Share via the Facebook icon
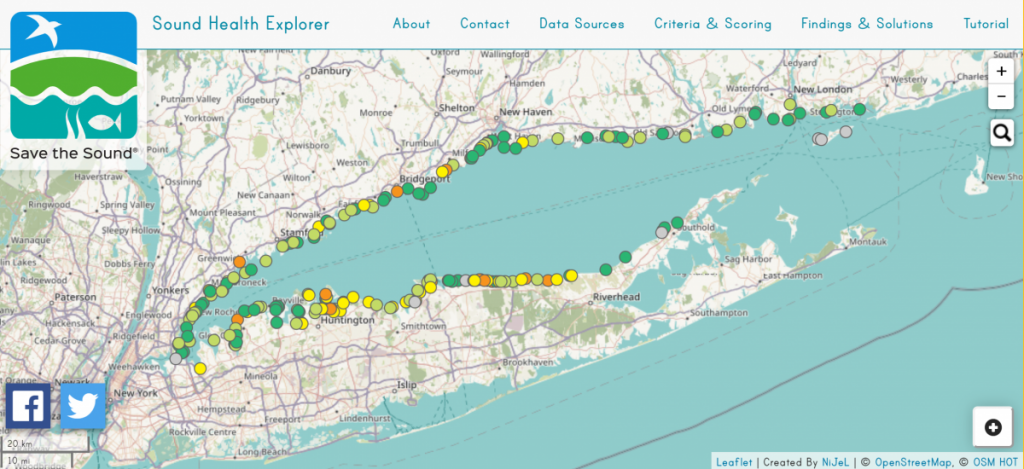 pos(28,406)
